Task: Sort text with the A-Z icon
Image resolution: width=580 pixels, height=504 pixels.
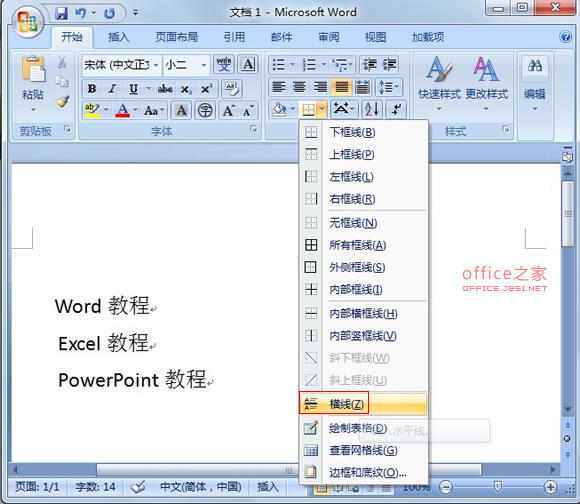Action: 372,109
